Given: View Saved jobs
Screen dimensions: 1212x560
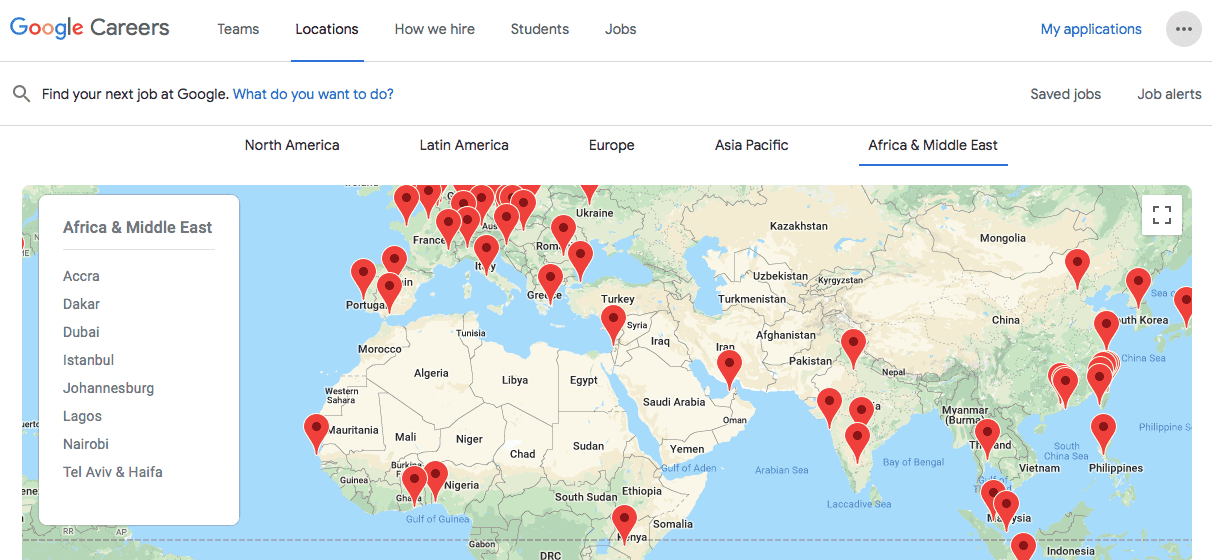Looking at the screenshot, I should coord(1066,94).
